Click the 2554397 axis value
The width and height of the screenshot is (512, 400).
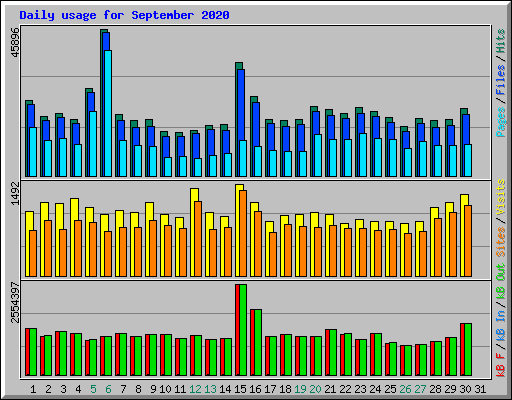pos(15,302)
